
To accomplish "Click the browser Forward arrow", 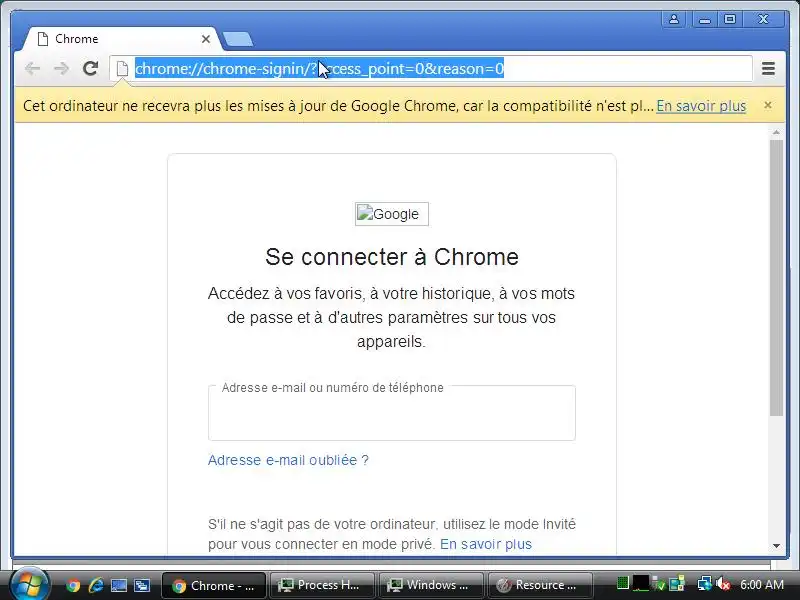I will [x=61, y=68].
